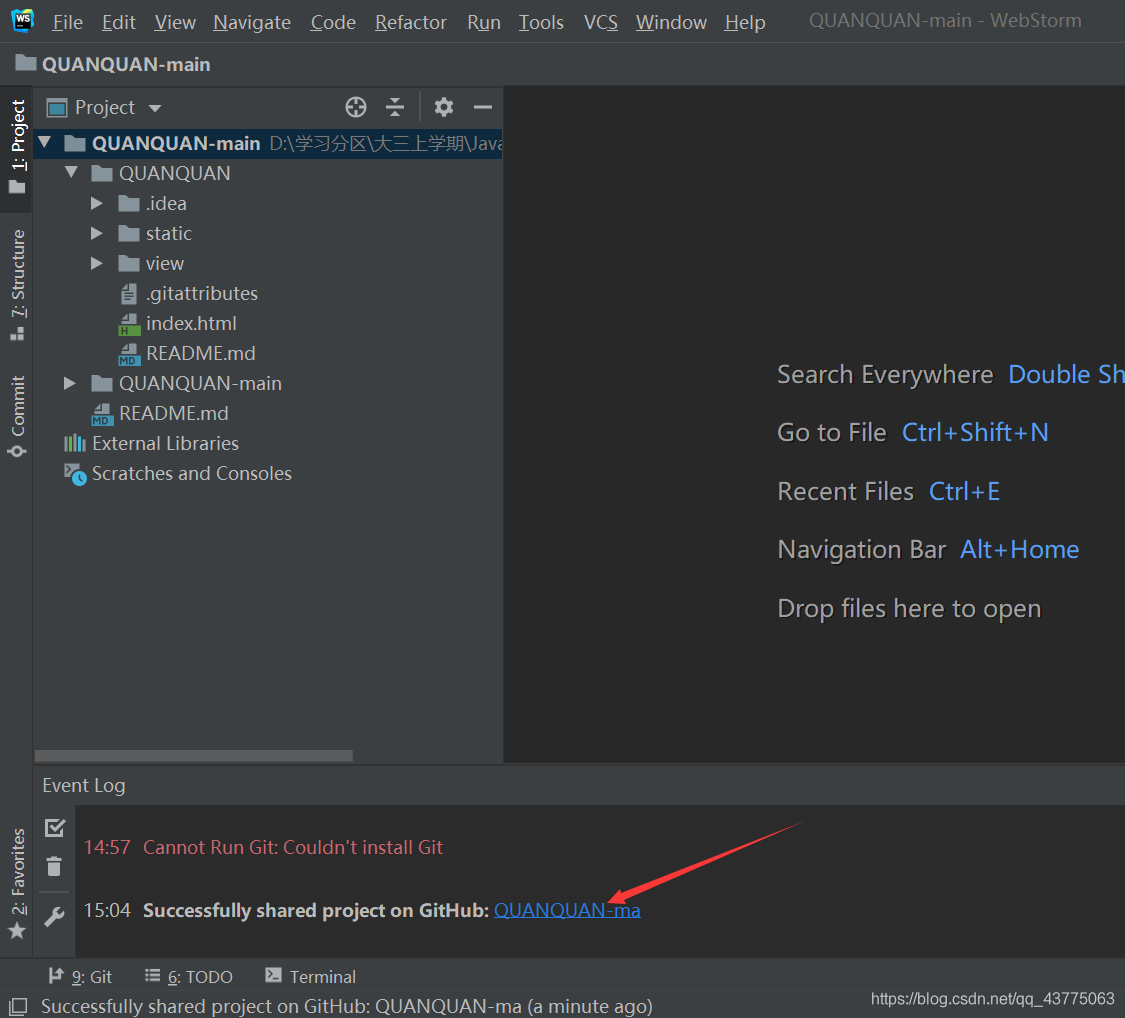Expand the inner QUANQUAN-main folder
Image resolution: width=1125 pixels, height=1018 pixels.
pyautogui.click(x=70, y=383)
